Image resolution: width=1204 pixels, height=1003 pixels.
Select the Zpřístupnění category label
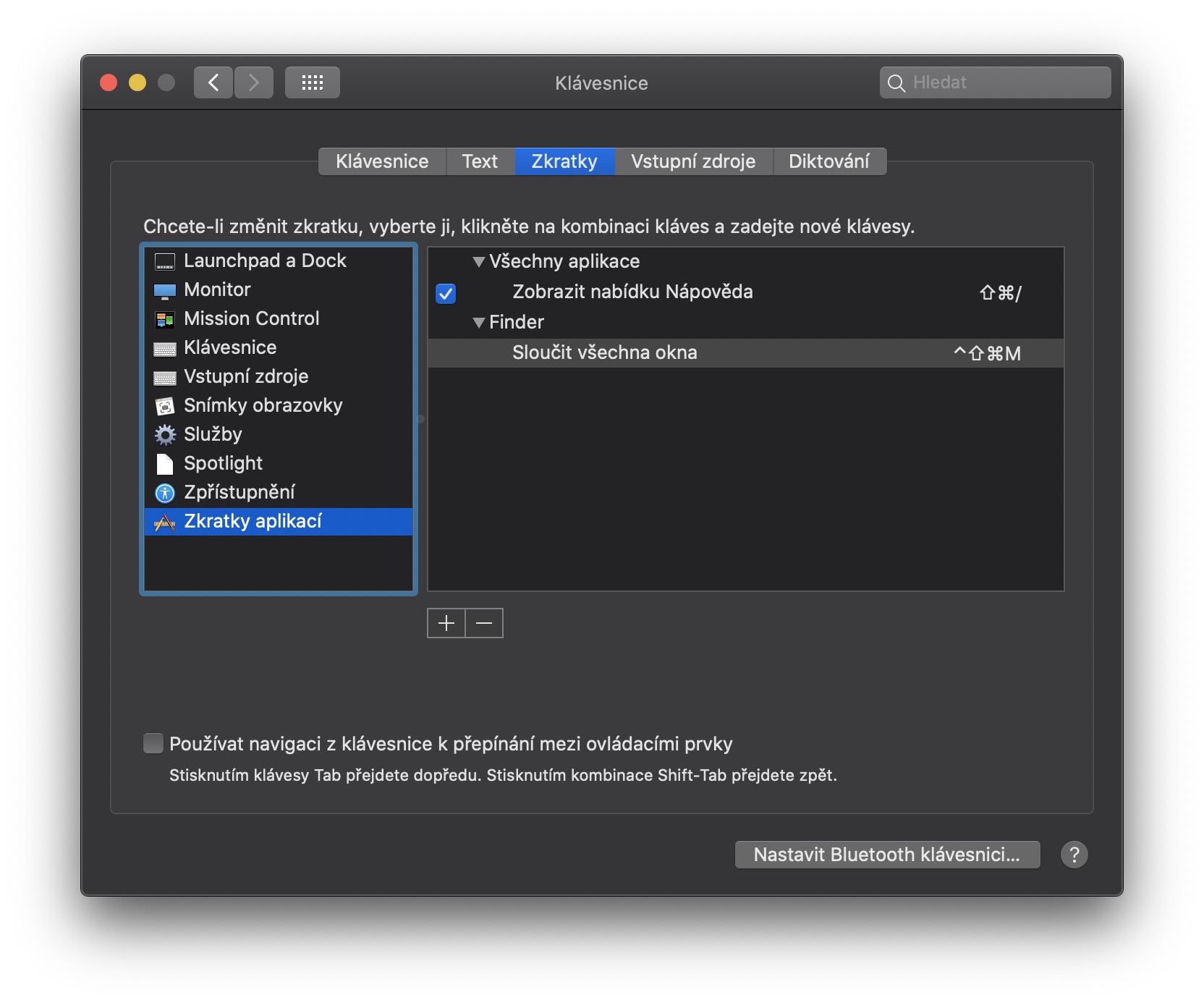pos(239,492)
